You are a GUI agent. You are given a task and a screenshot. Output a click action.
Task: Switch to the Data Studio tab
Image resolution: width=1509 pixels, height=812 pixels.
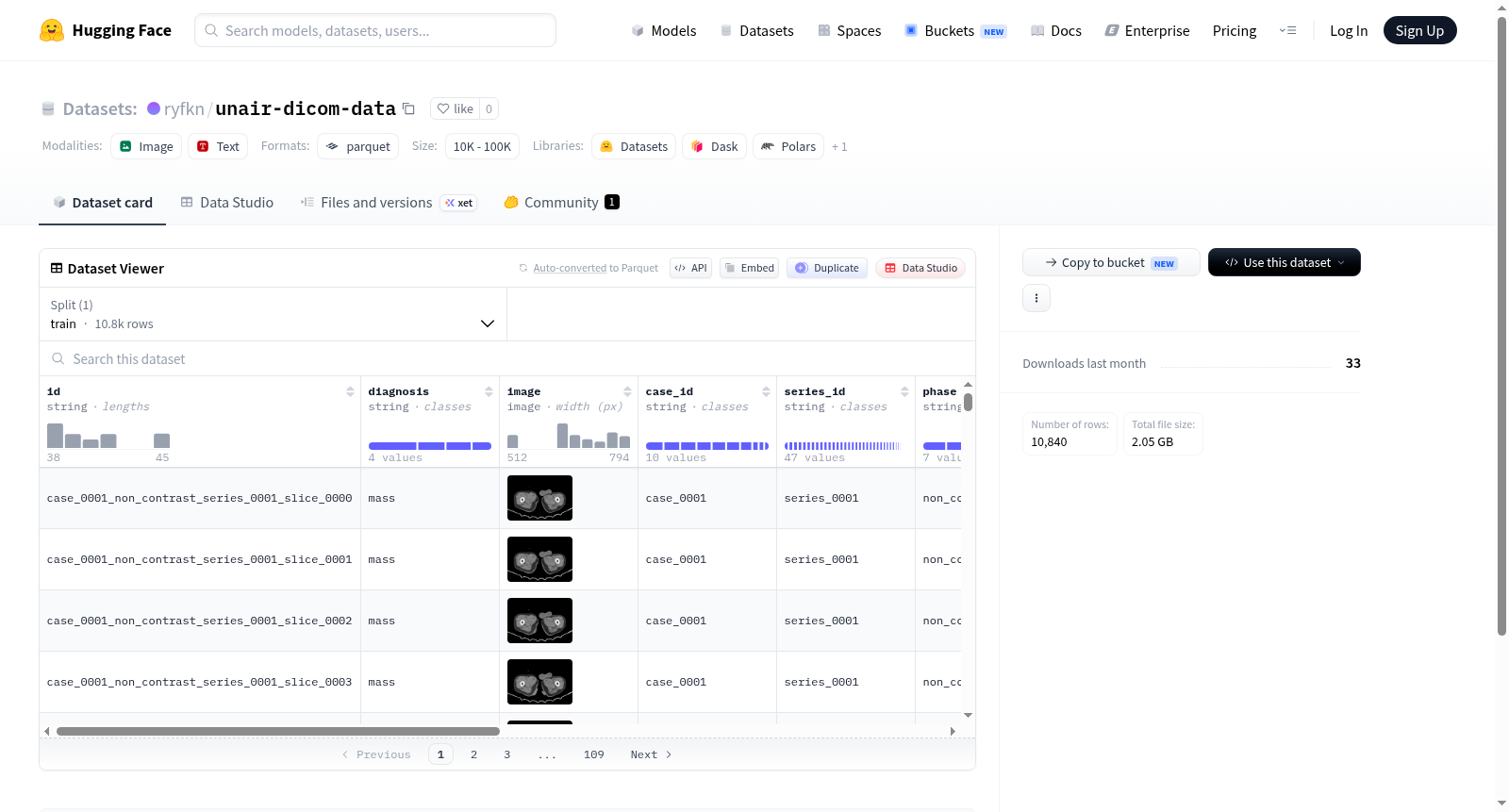[x=227, y=203]
